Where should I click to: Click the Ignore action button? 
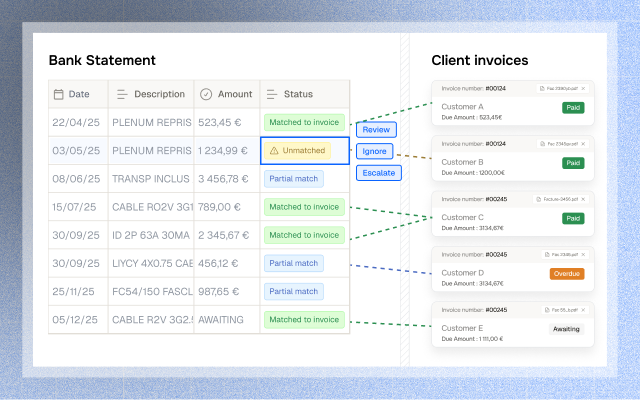pos(375,151)
